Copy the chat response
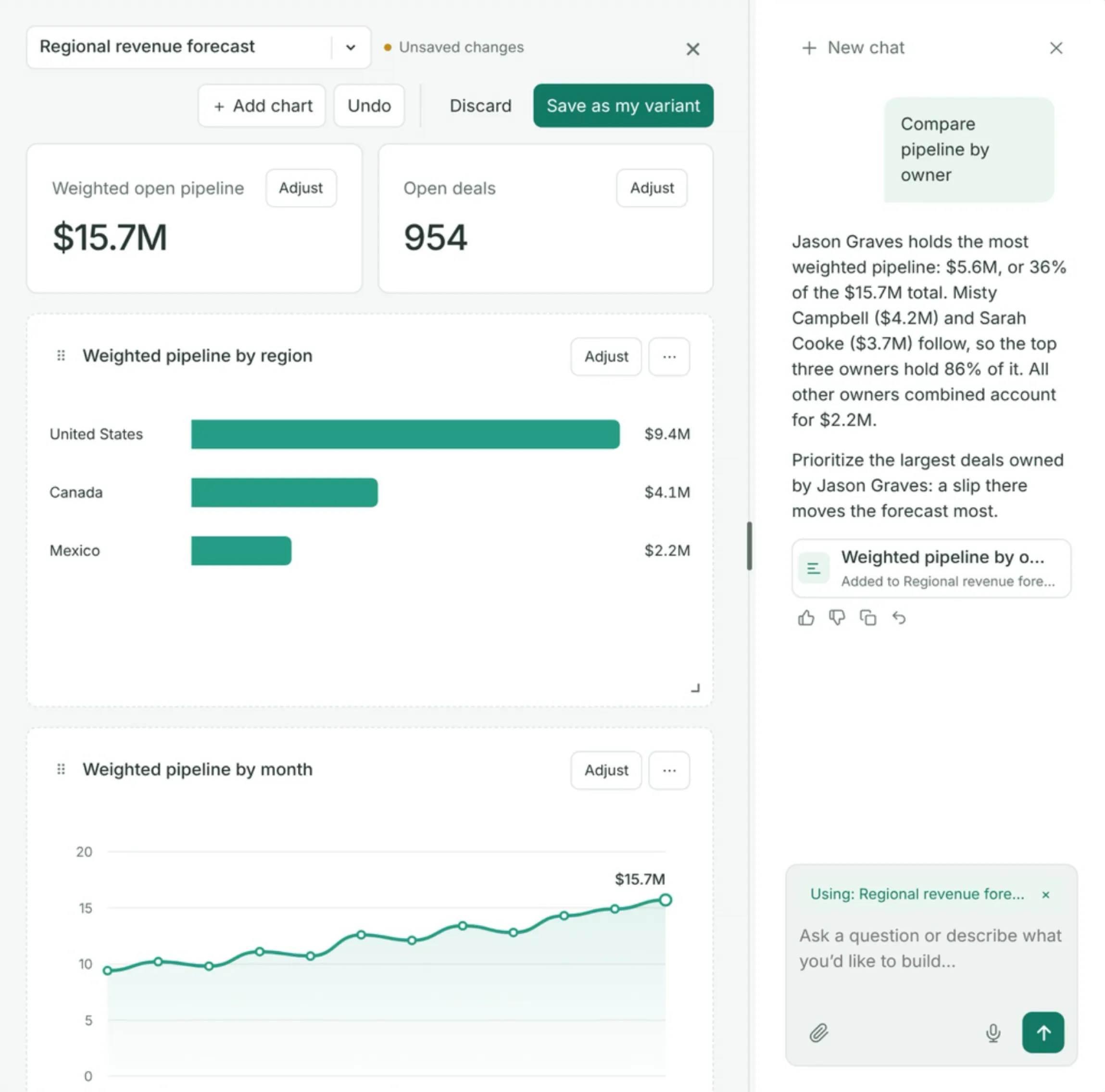This screenshot has height=1092, width=1105. (867, 618)
